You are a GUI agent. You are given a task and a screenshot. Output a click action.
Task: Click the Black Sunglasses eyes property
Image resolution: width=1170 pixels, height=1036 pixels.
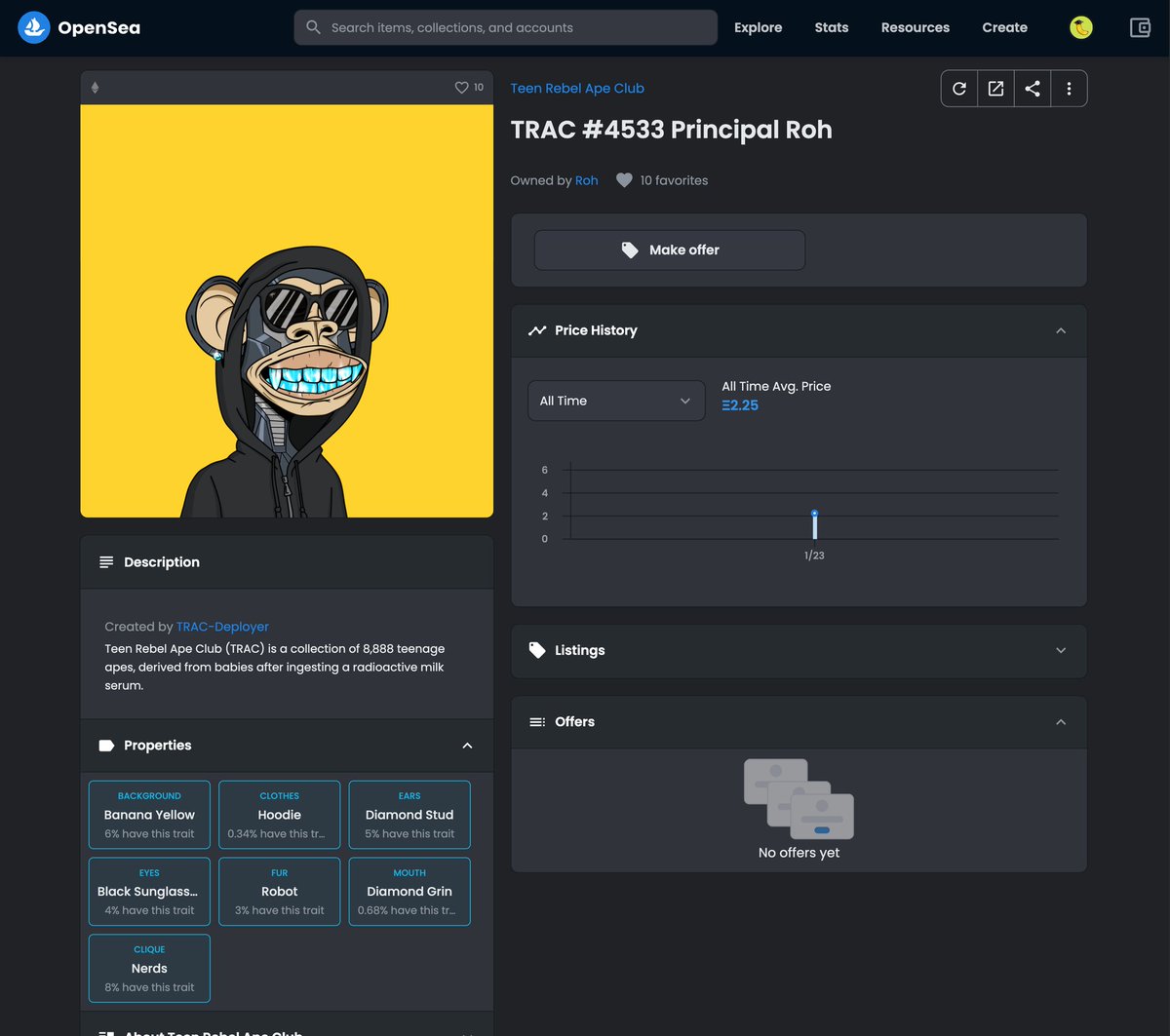point(149,891)
